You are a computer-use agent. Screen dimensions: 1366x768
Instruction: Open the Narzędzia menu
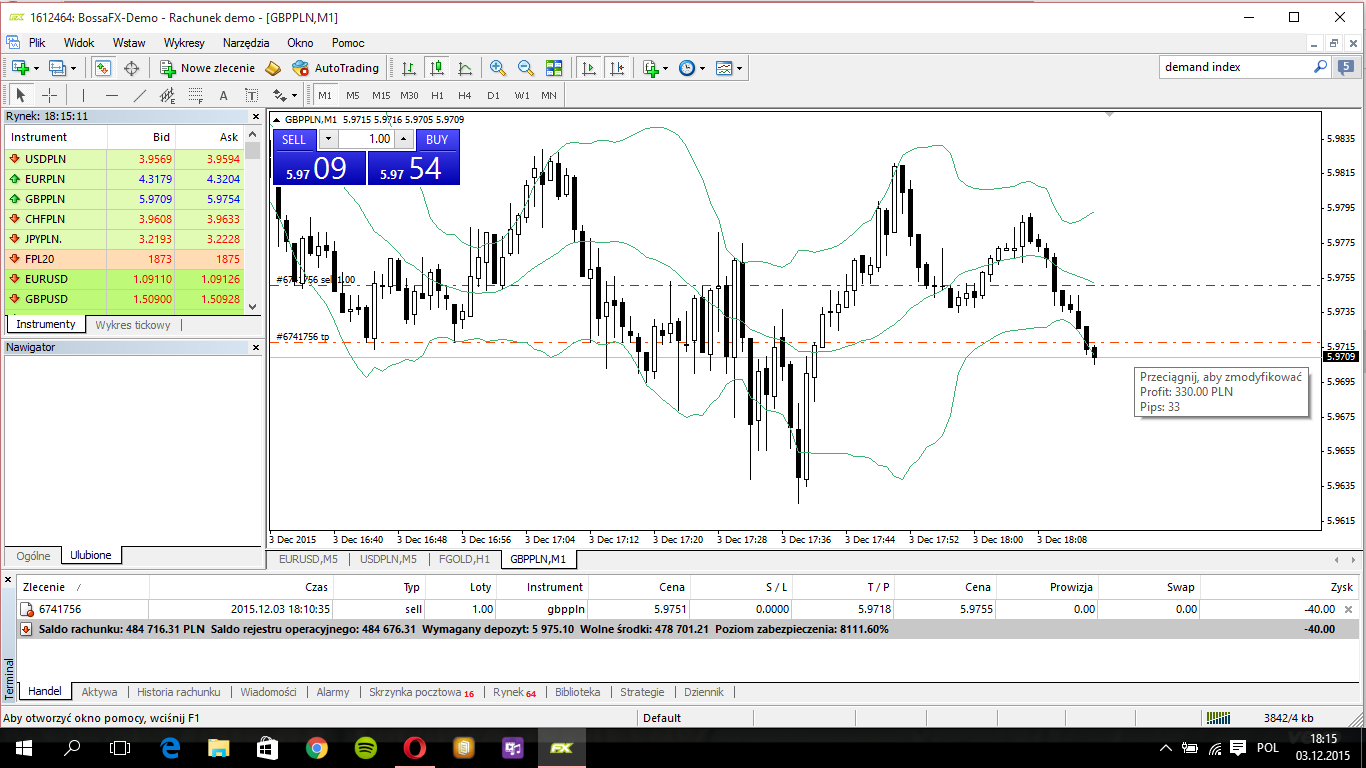tap(246, 43)
